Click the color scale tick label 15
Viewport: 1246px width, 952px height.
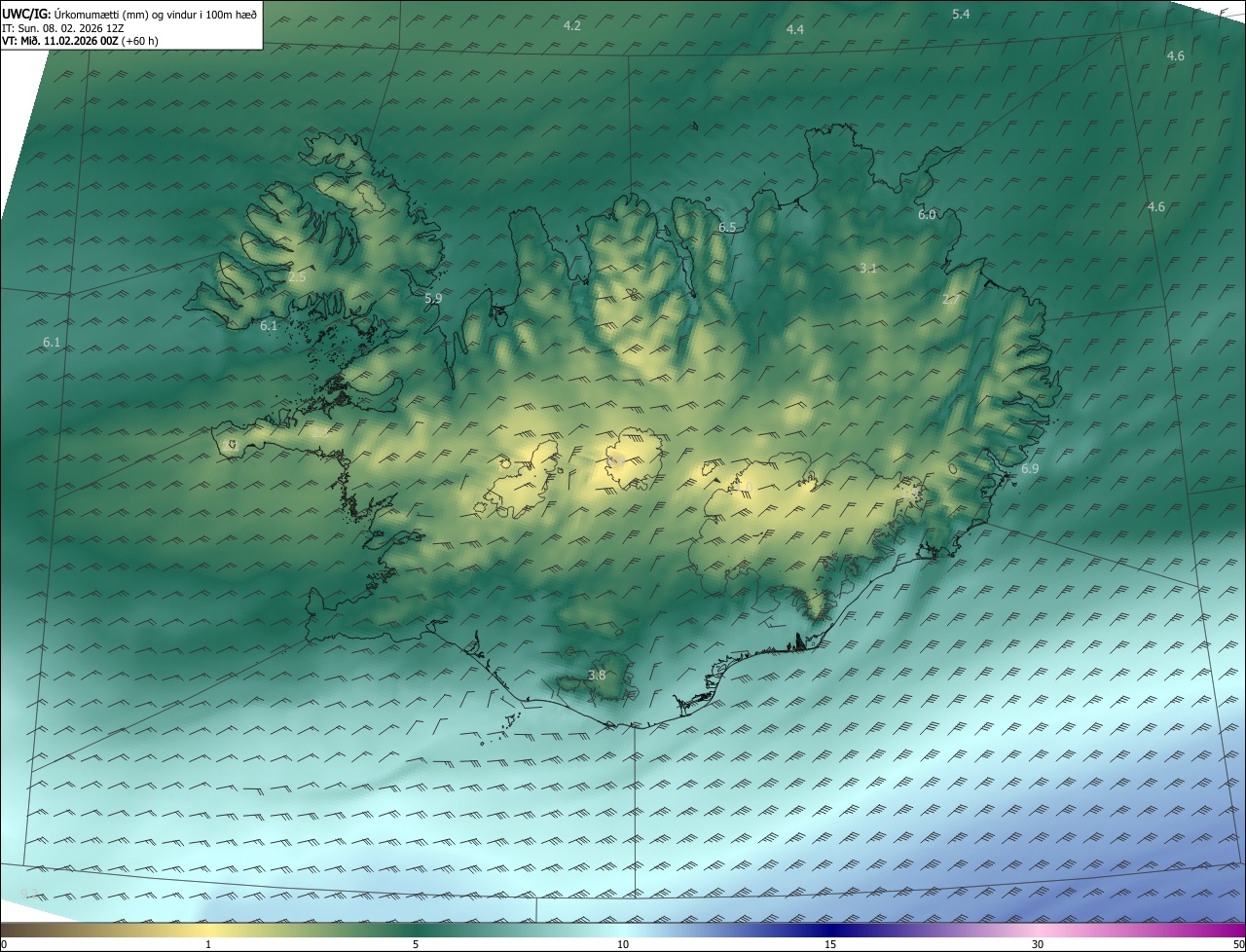(x=830, y=944)
